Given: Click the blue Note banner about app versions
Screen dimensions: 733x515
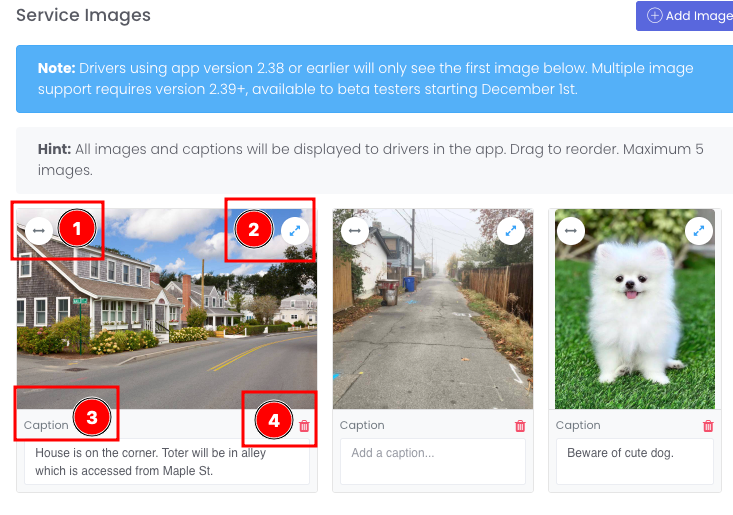Looking at the screenshot, I should 374,79.
